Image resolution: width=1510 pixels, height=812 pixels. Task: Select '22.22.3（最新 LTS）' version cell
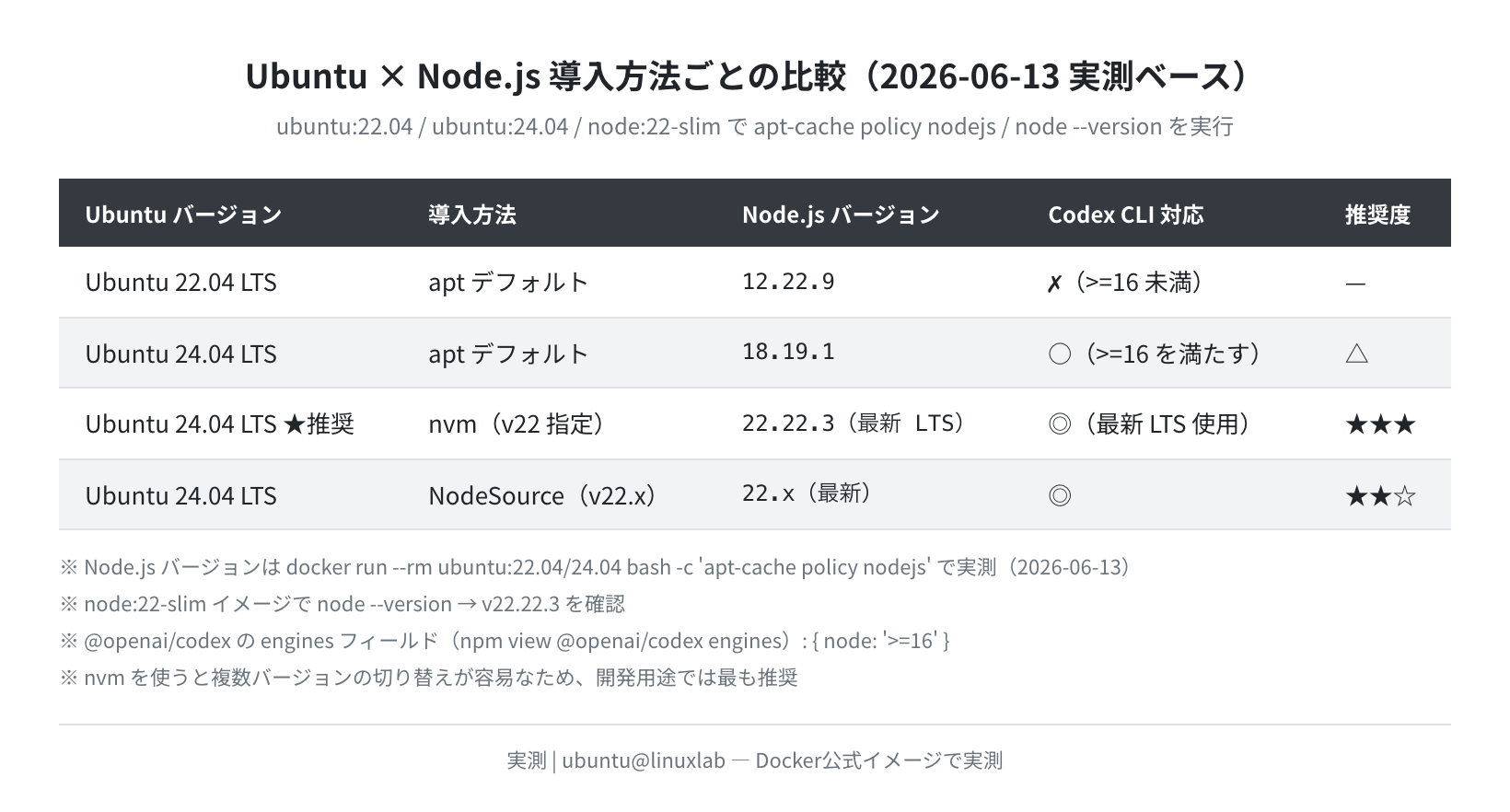tap(854, 423)
